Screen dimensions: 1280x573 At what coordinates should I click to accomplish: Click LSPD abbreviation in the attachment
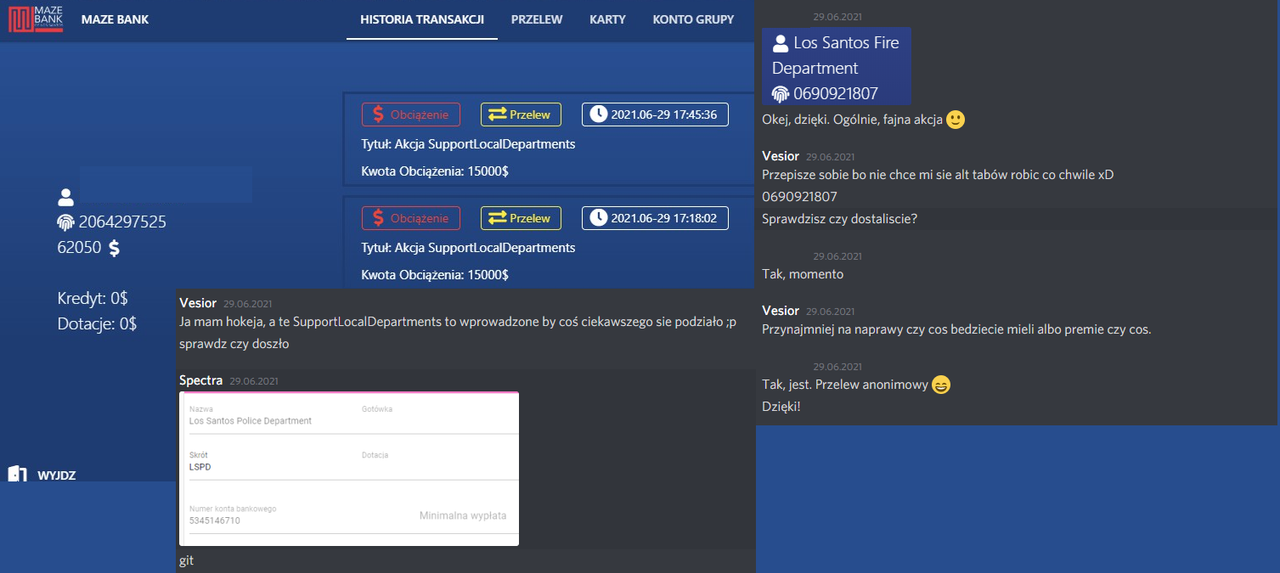coord(200,467)
